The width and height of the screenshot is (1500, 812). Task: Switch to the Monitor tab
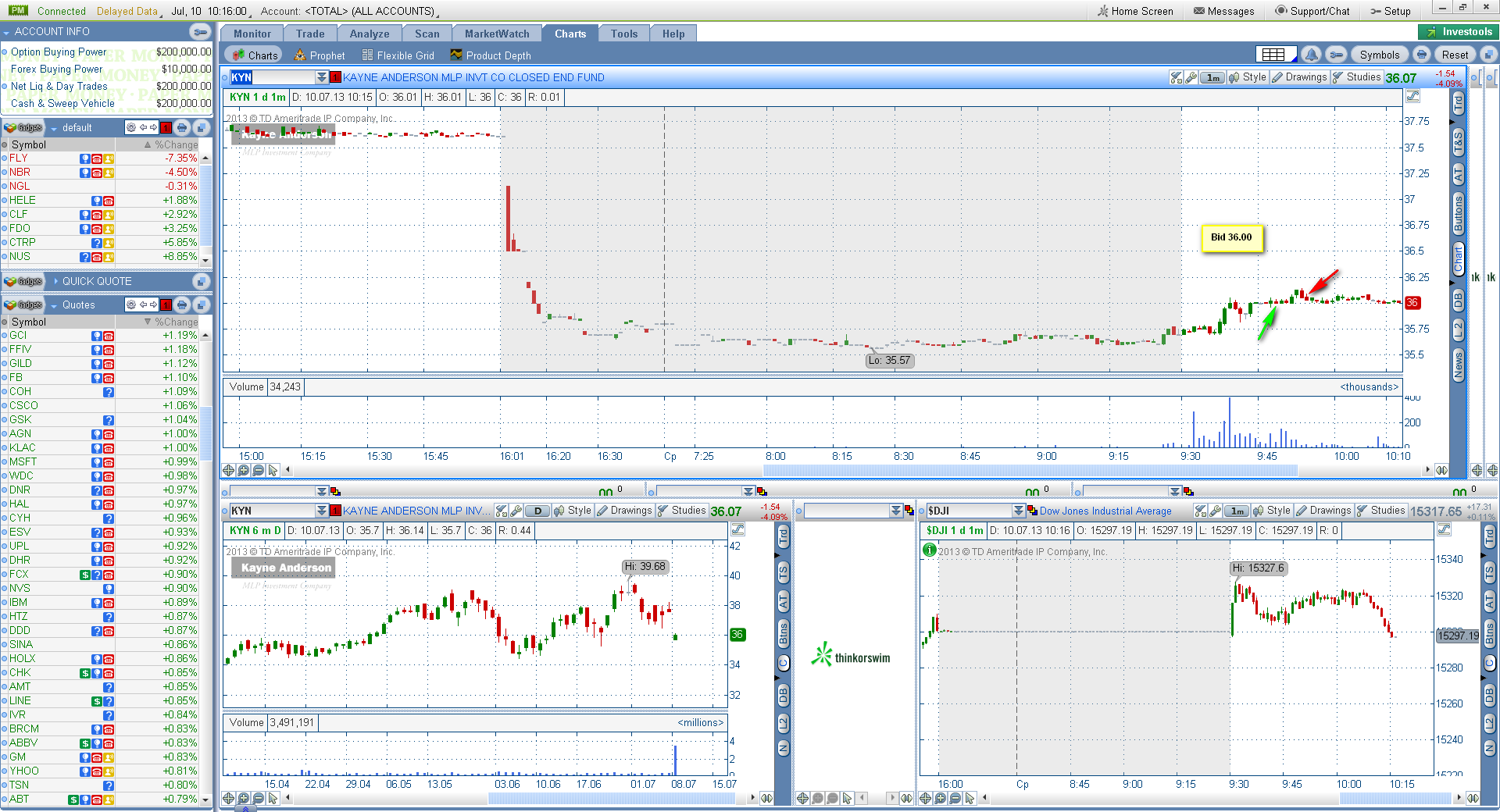(x=252, y=34)
